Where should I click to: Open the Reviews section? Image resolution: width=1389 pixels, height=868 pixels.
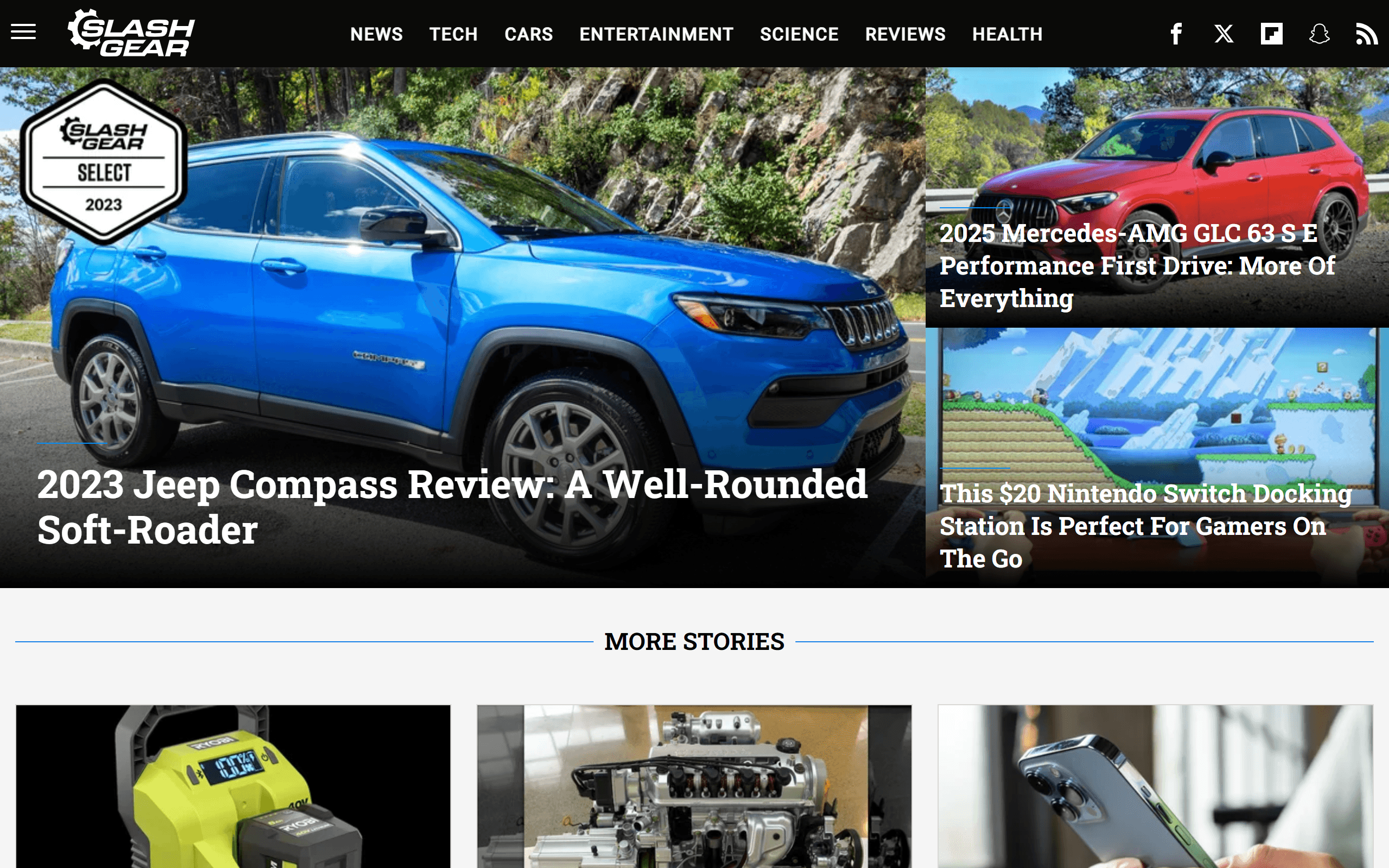(905, 34)
